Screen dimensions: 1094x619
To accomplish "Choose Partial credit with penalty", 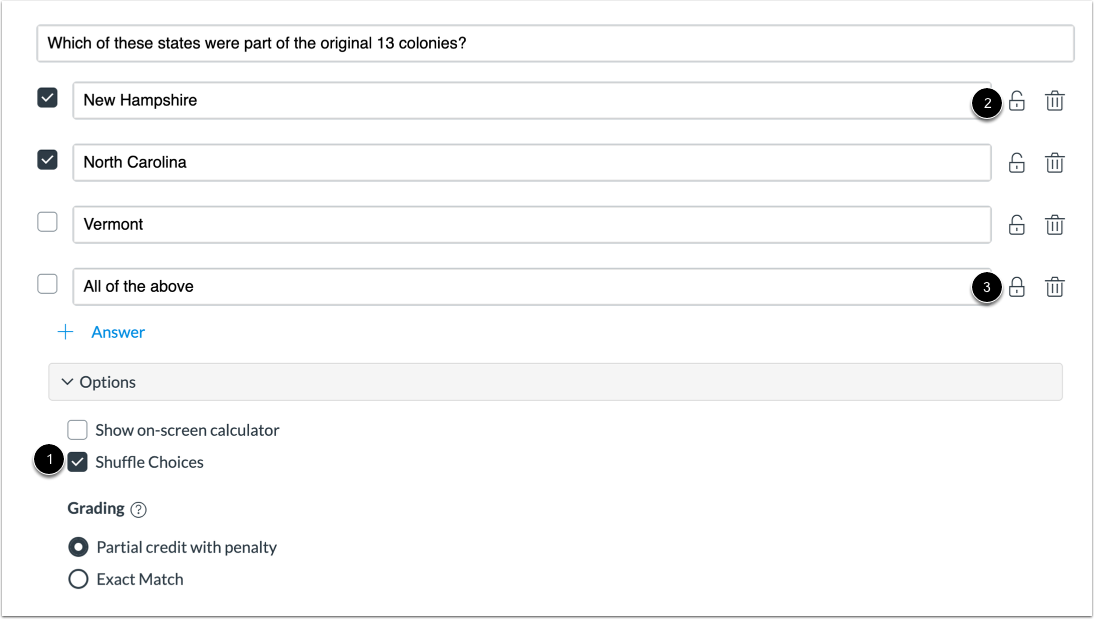I will coord(78,547).
